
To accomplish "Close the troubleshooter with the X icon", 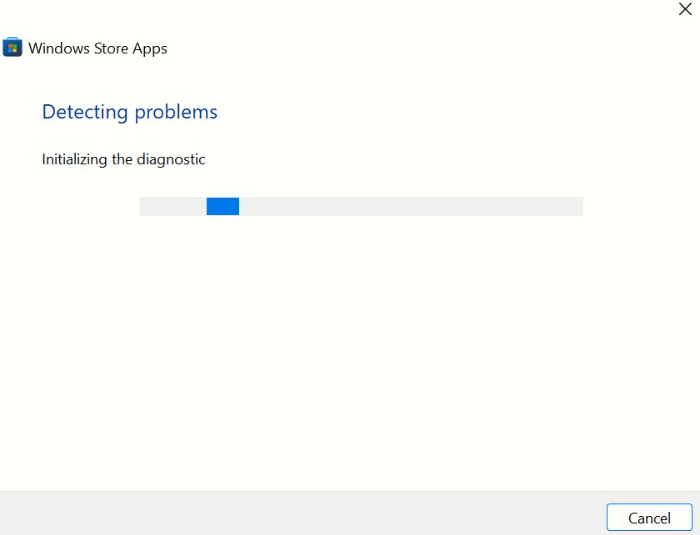I will pyautogui.click(x=685, y=9).
